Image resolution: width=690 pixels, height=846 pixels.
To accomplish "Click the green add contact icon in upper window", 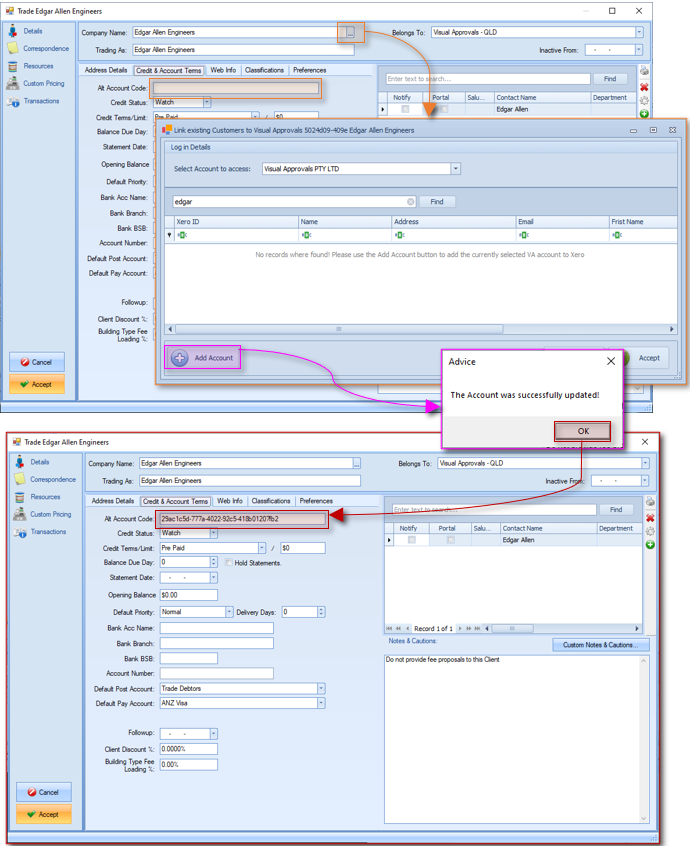I will 644,113.
